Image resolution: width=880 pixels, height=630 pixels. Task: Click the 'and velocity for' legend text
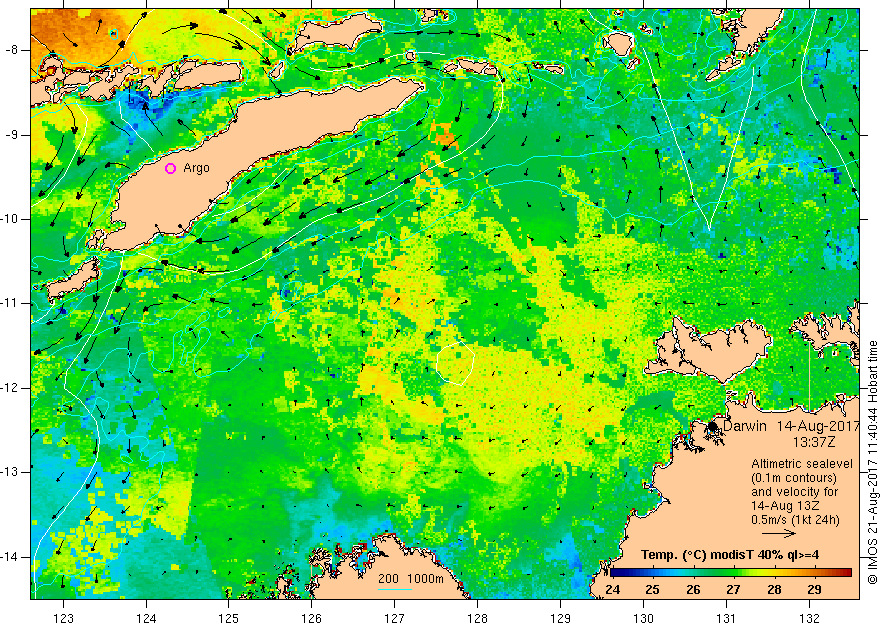795,492
